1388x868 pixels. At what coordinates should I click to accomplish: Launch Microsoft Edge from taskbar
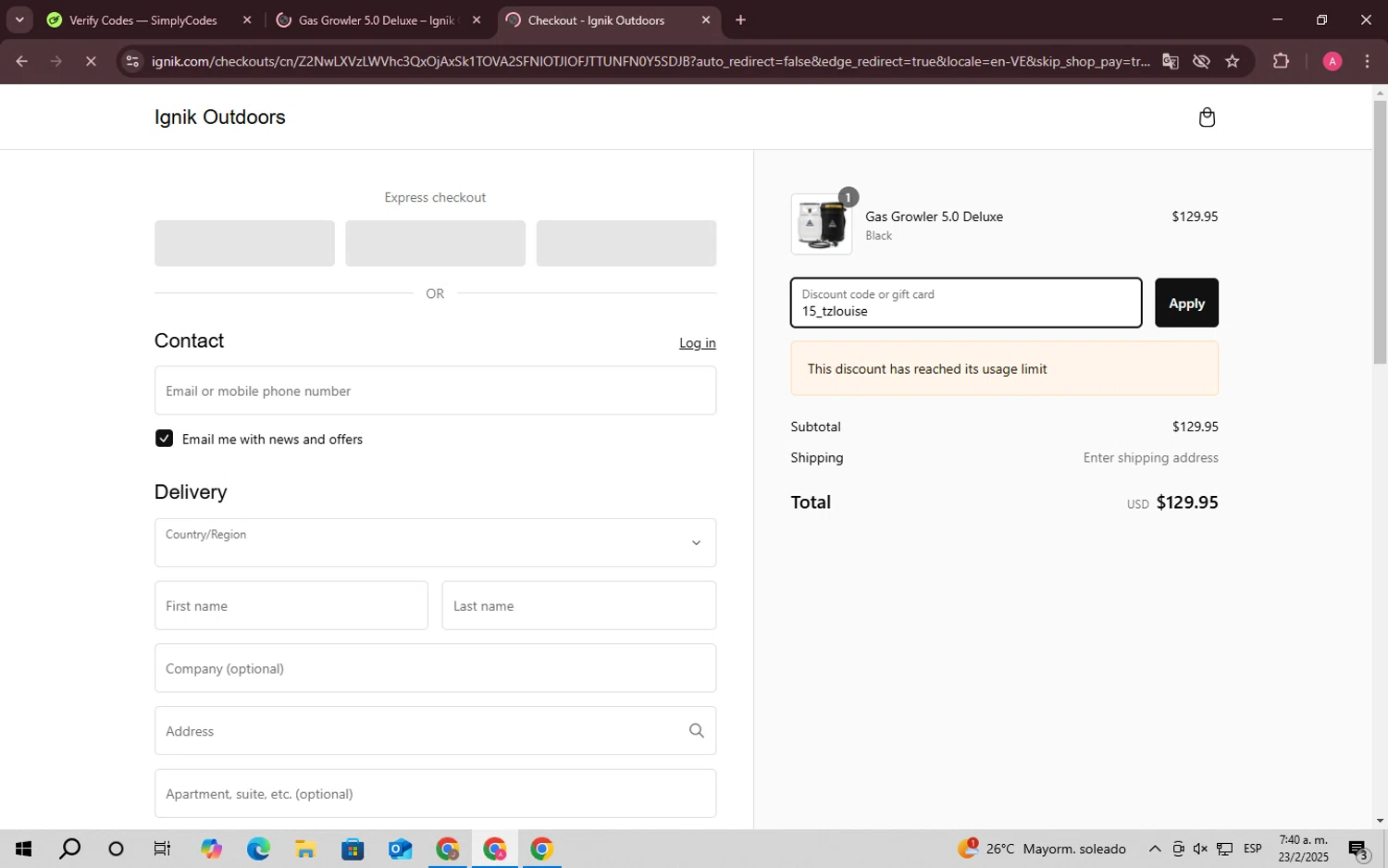tap(258, 849)
